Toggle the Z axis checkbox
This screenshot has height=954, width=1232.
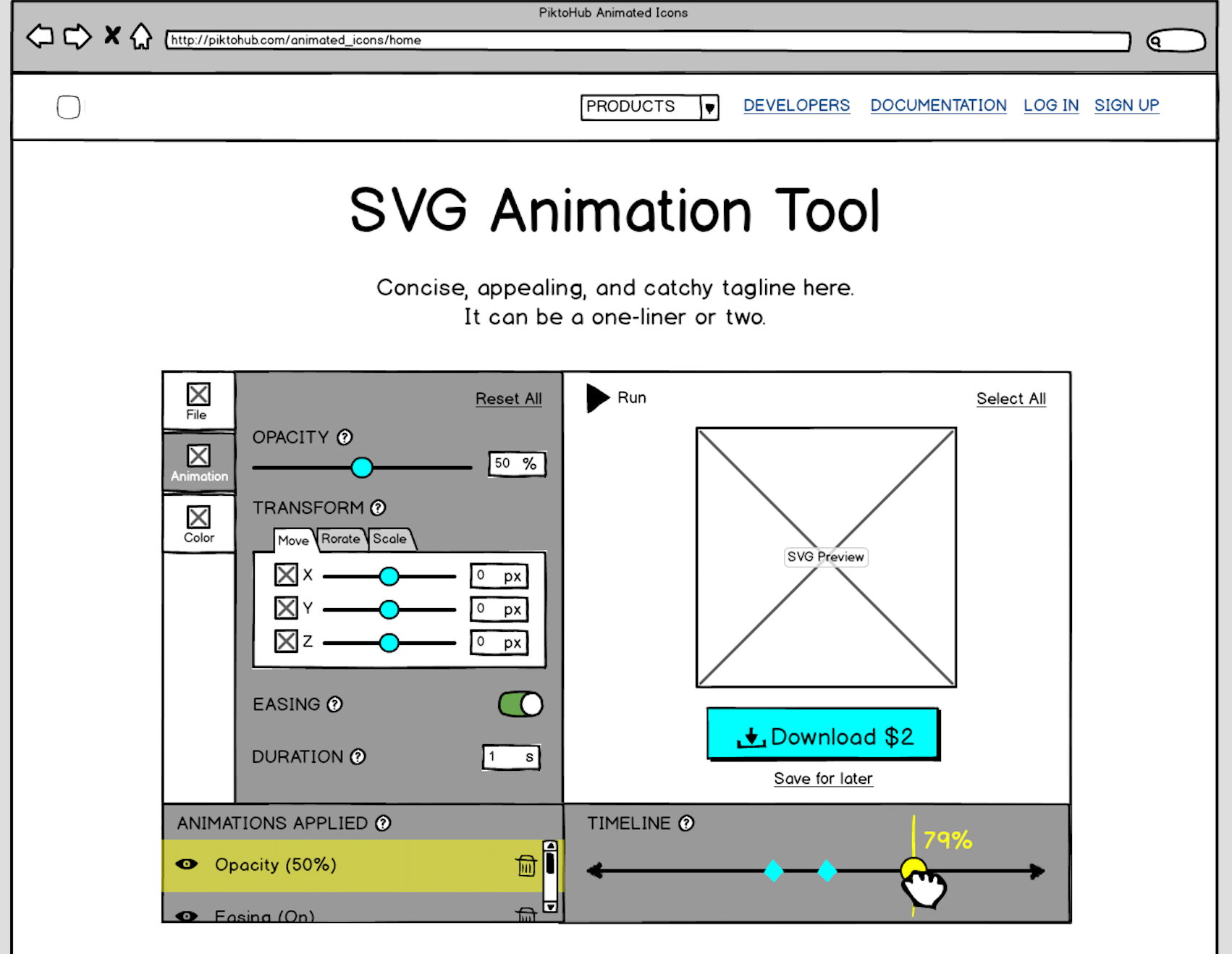click(x=287, y=641)
